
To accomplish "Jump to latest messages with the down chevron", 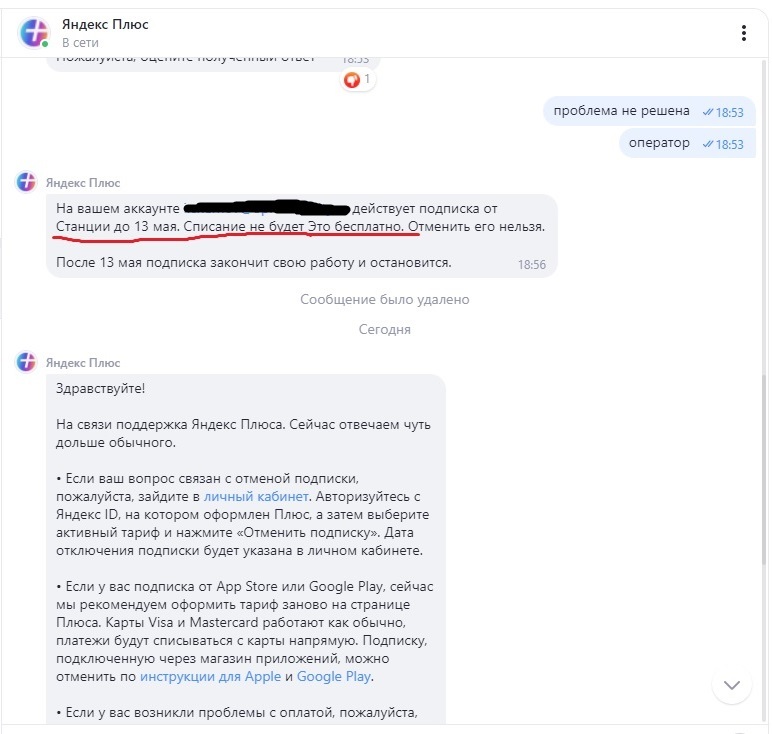I will click(x=732, y=685).
